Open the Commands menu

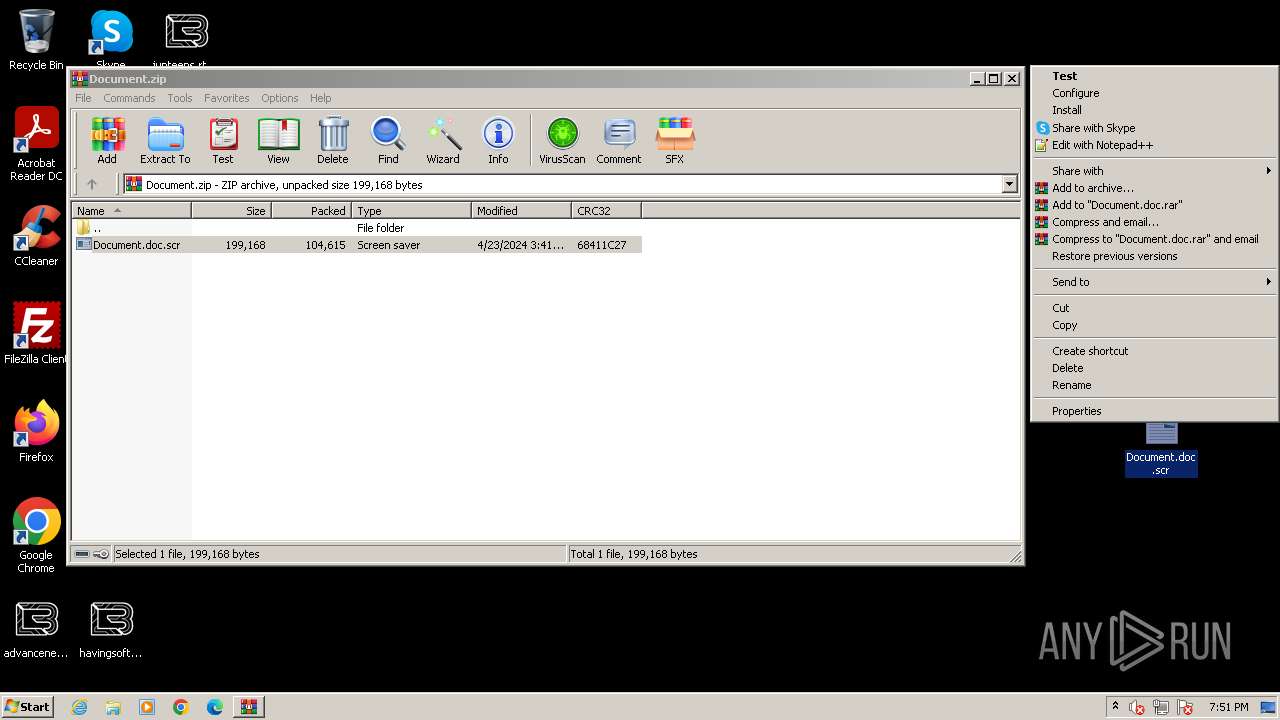tap(129, 98)
